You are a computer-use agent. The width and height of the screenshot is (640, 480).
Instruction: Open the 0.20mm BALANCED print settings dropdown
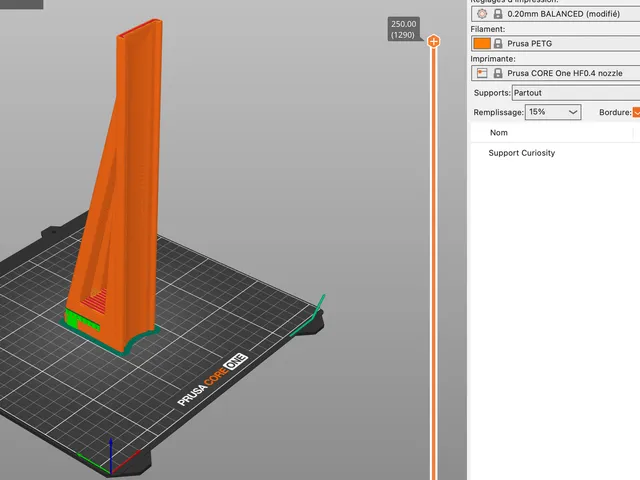pyautogui.click(x=556, y=14)
